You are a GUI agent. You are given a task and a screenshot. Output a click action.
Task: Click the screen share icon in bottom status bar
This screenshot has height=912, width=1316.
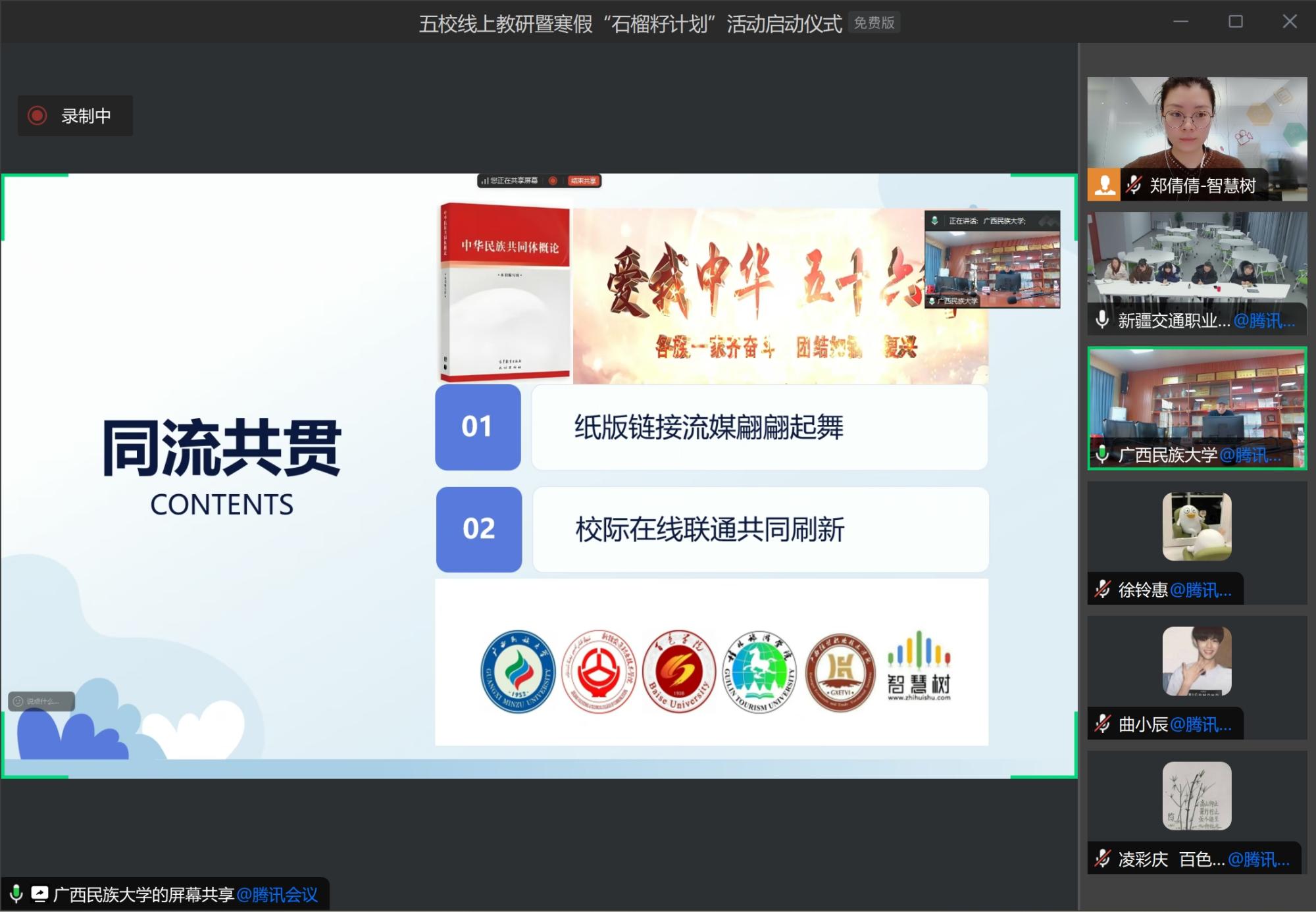click(x=39, y=894)
